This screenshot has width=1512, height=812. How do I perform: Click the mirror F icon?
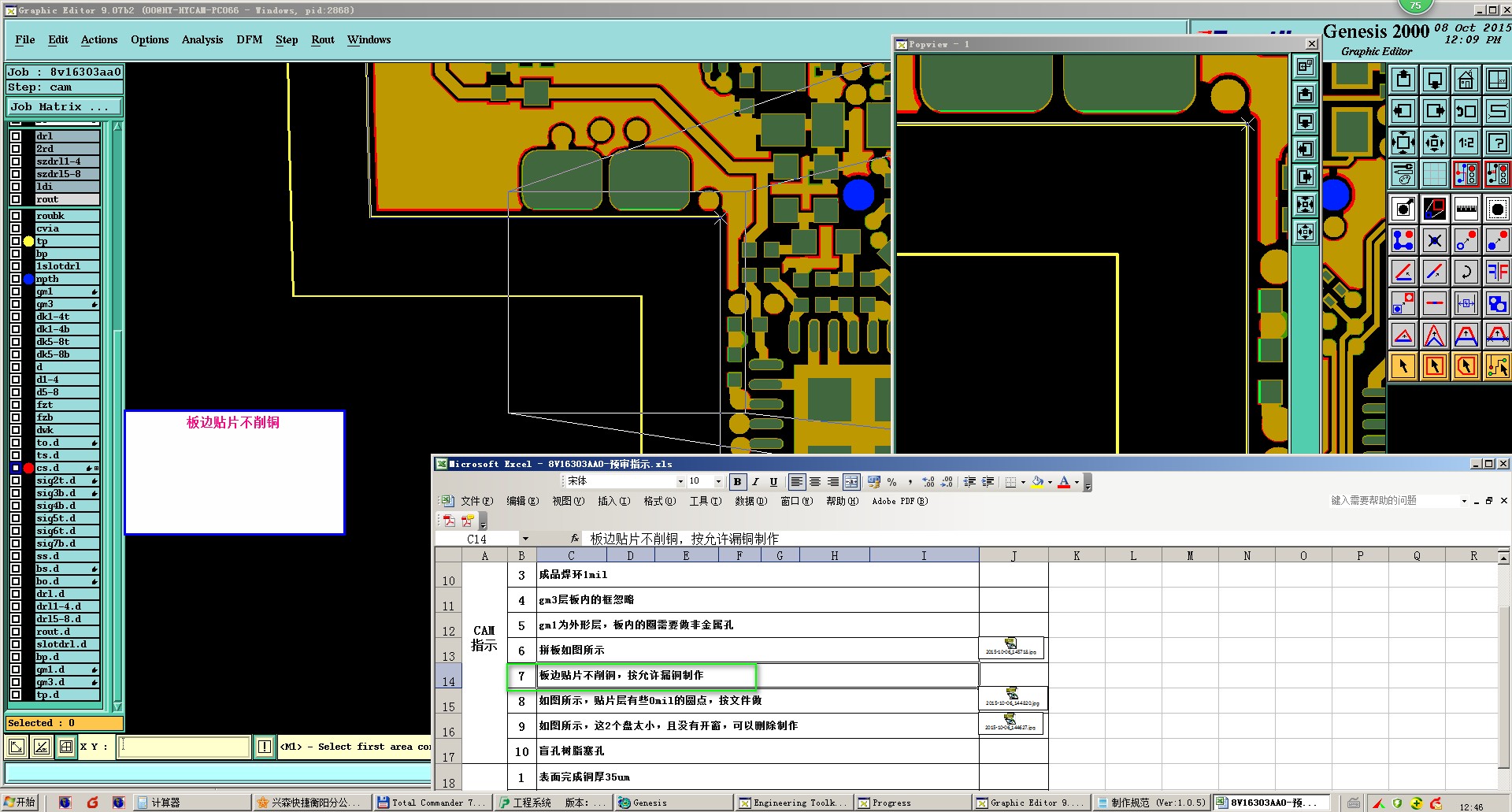[1496, 273]
